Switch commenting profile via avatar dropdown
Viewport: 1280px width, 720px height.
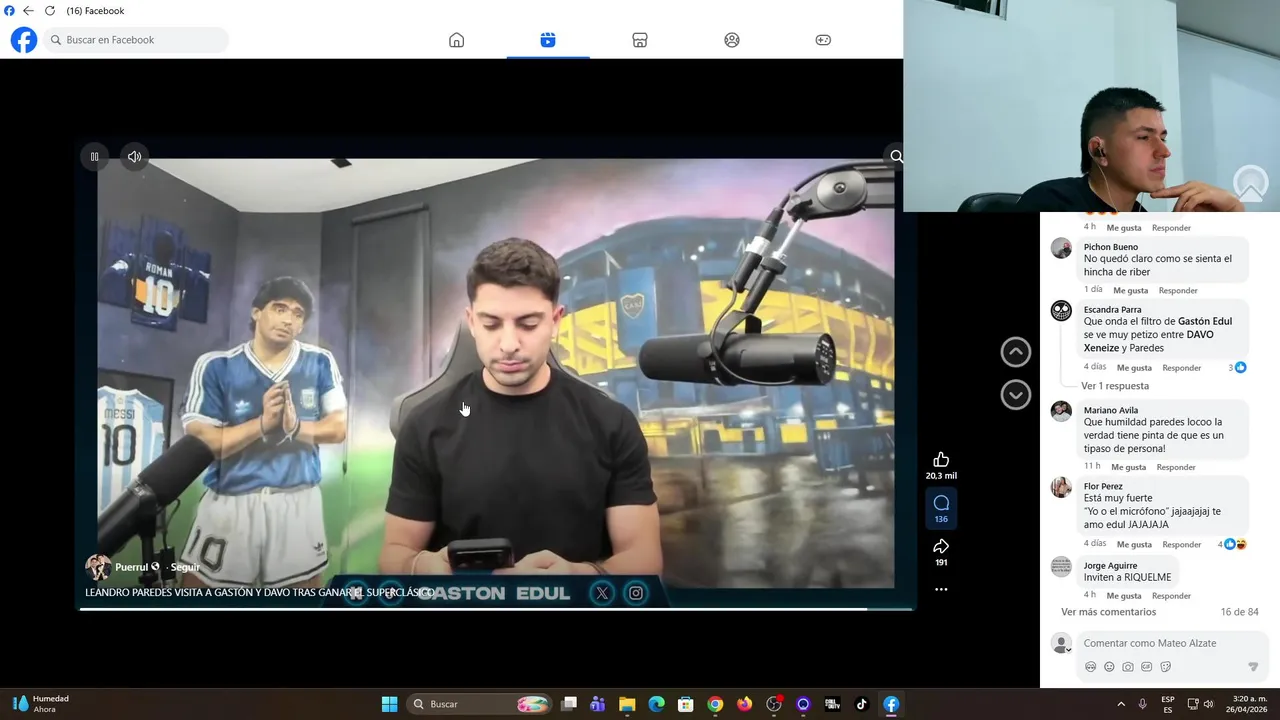click(1061, 643)
